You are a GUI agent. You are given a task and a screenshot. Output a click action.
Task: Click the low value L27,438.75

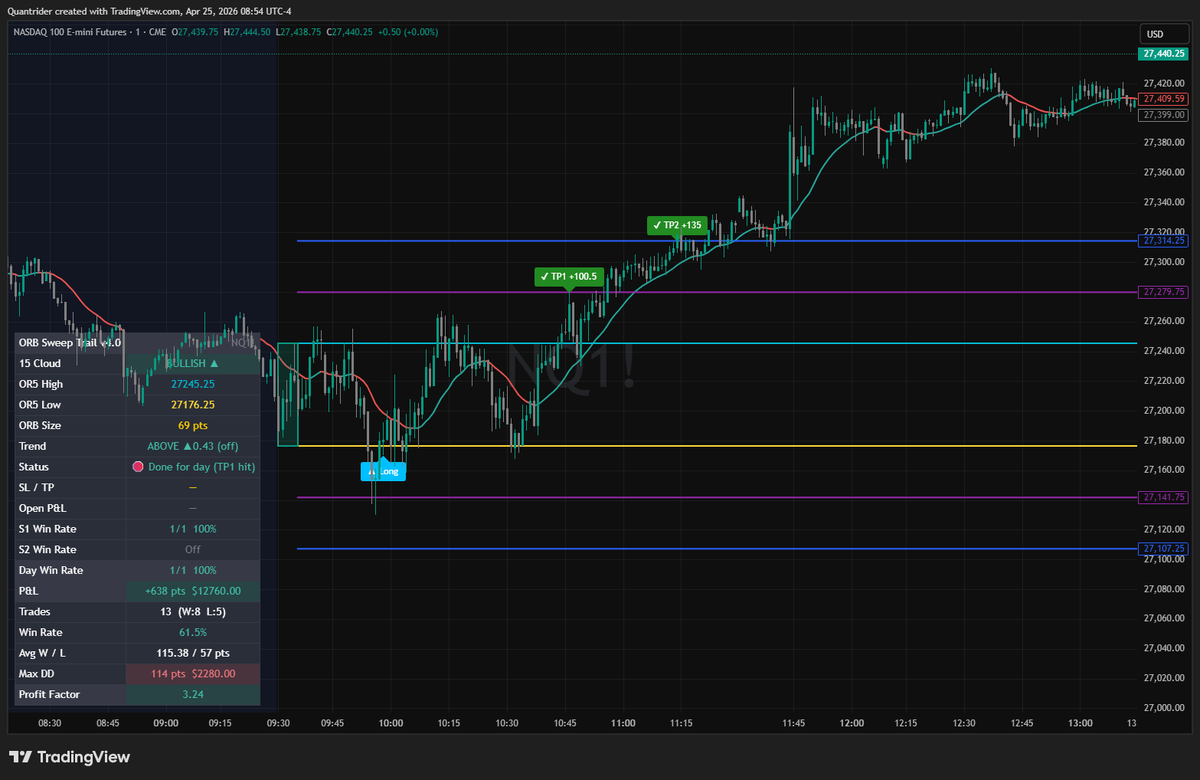click(301, 32)
